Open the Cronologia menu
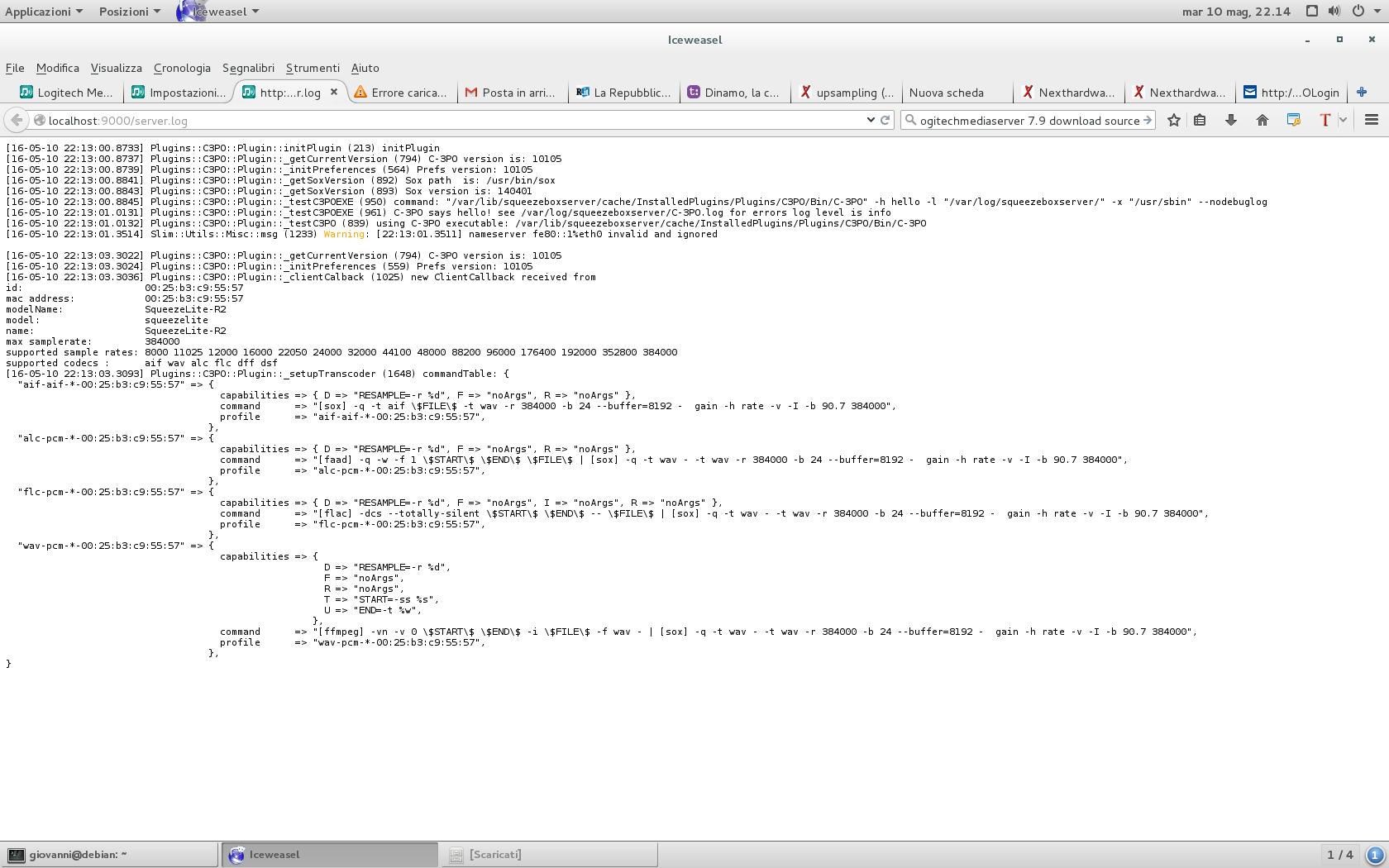The image size is (1389, 868). (182, 68)
